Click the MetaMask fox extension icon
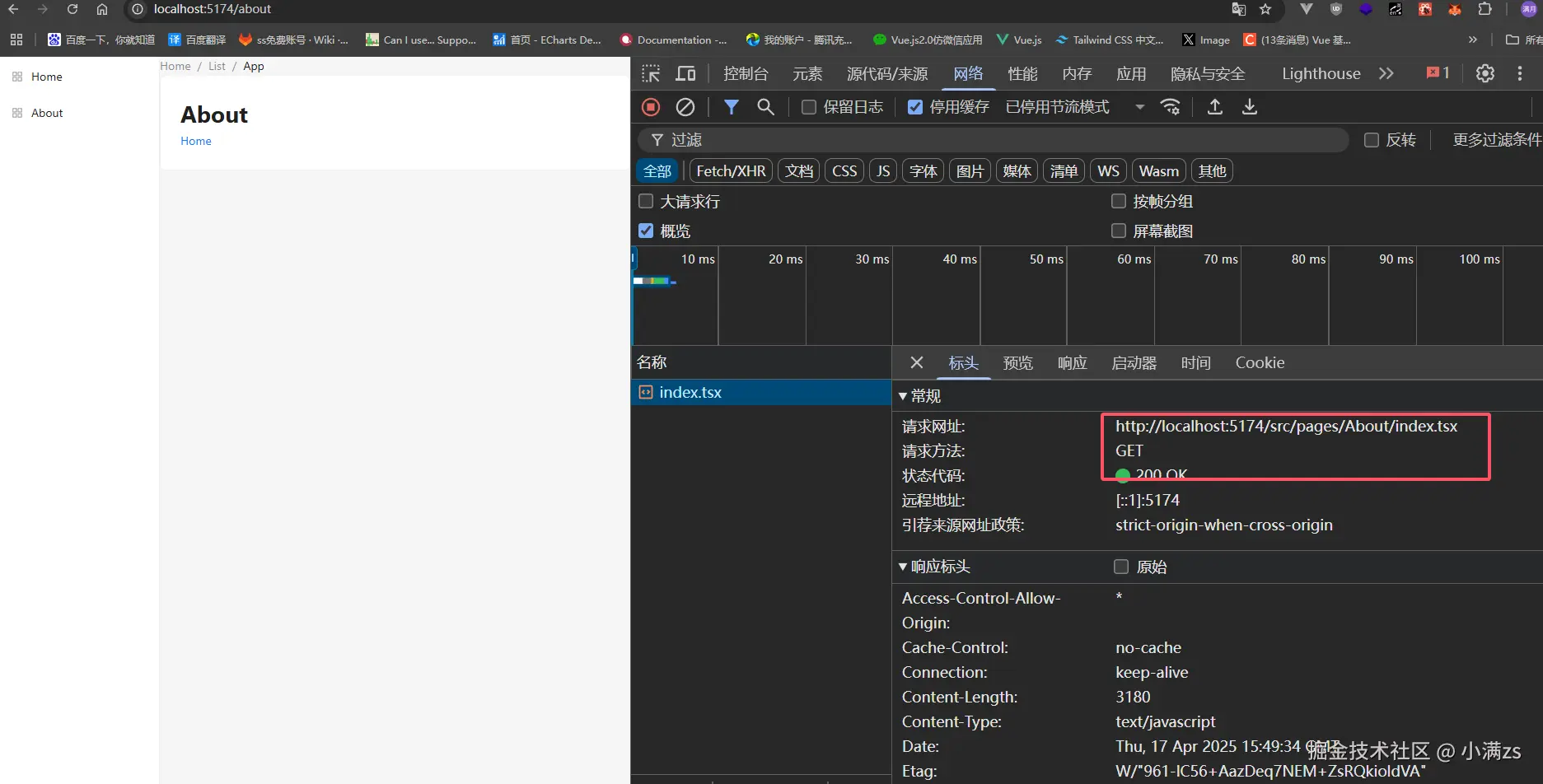1543x784 pixels. click(1455, 9)
